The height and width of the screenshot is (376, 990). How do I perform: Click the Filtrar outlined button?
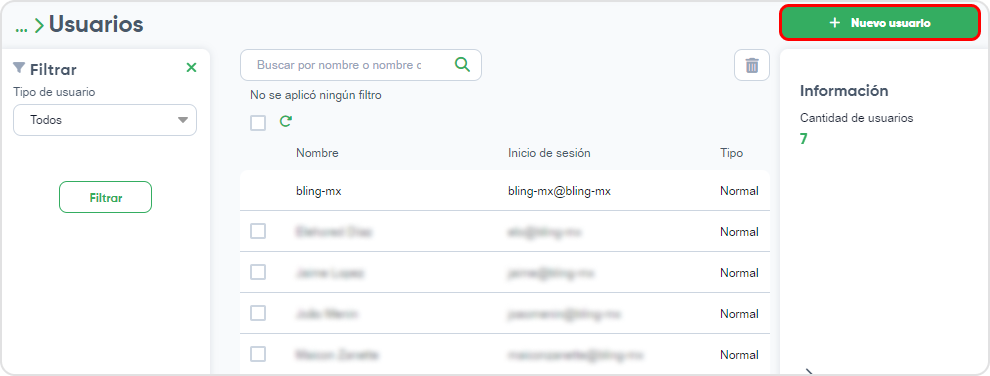[105, 197]
